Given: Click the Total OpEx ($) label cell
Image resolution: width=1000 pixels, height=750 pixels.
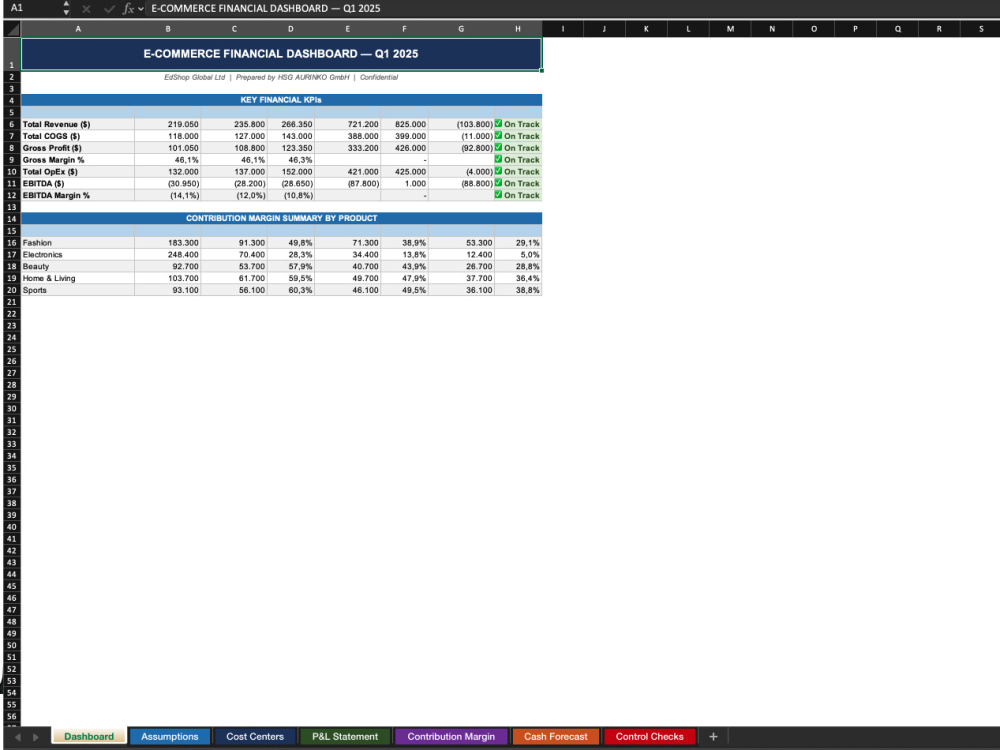Looking at the screenshot, I should pos(78,172).
